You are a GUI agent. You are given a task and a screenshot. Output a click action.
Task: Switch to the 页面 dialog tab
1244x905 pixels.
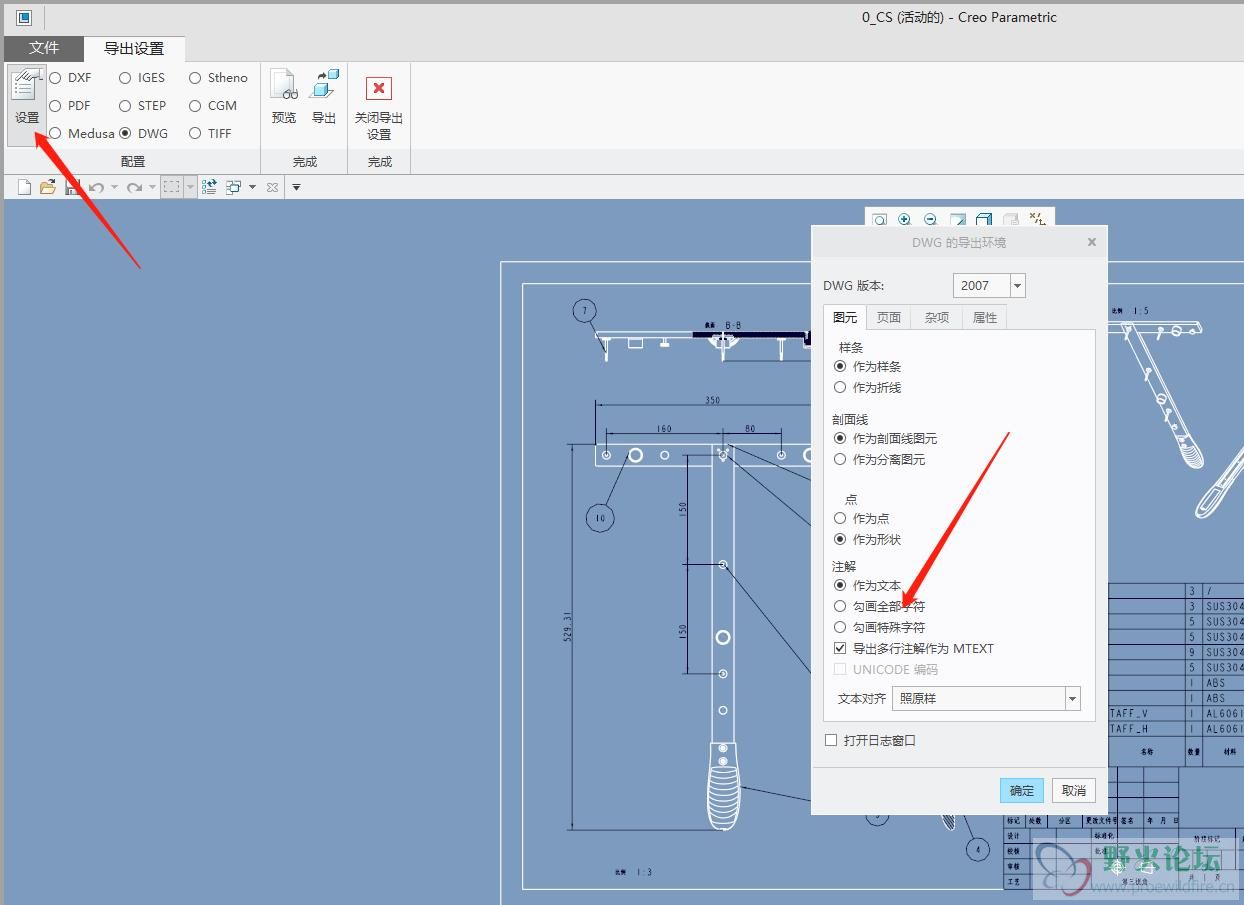point(889,317)
